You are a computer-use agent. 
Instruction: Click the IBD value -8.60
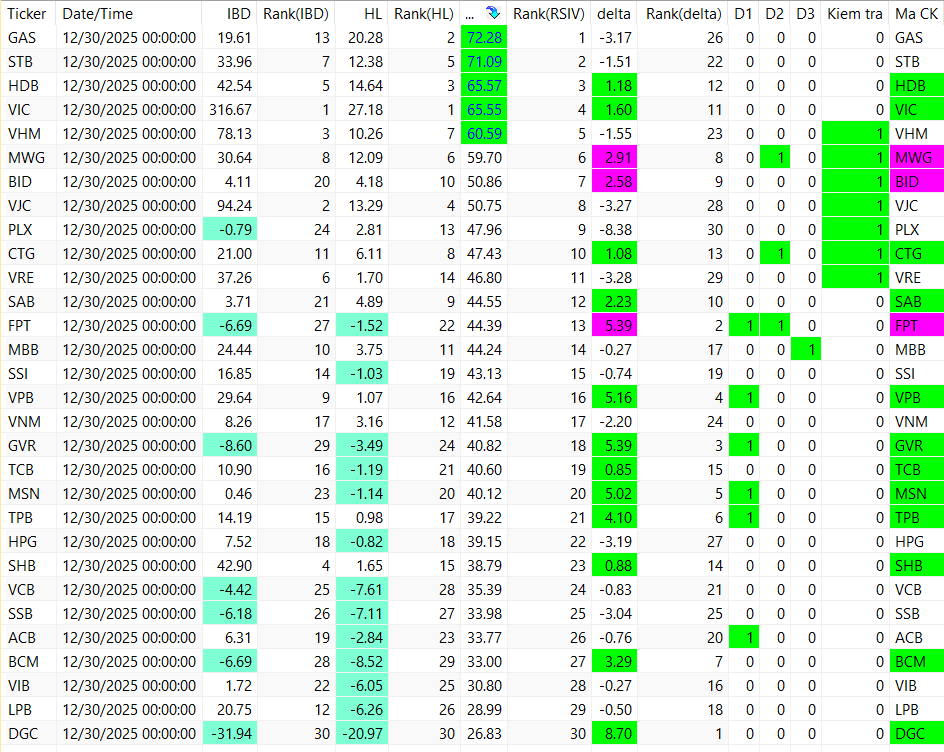(x=230, y=446)
